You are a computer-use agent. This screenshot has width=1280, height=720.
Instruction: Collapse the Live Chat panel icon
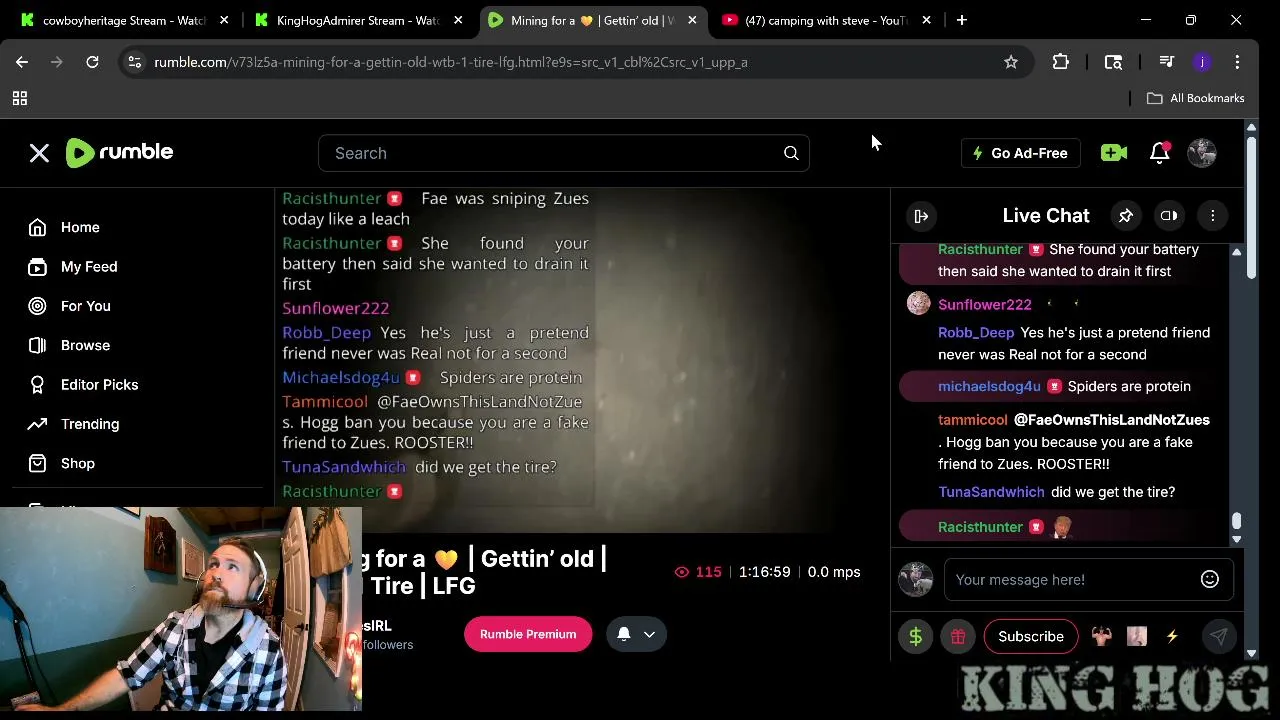(921, 216)
